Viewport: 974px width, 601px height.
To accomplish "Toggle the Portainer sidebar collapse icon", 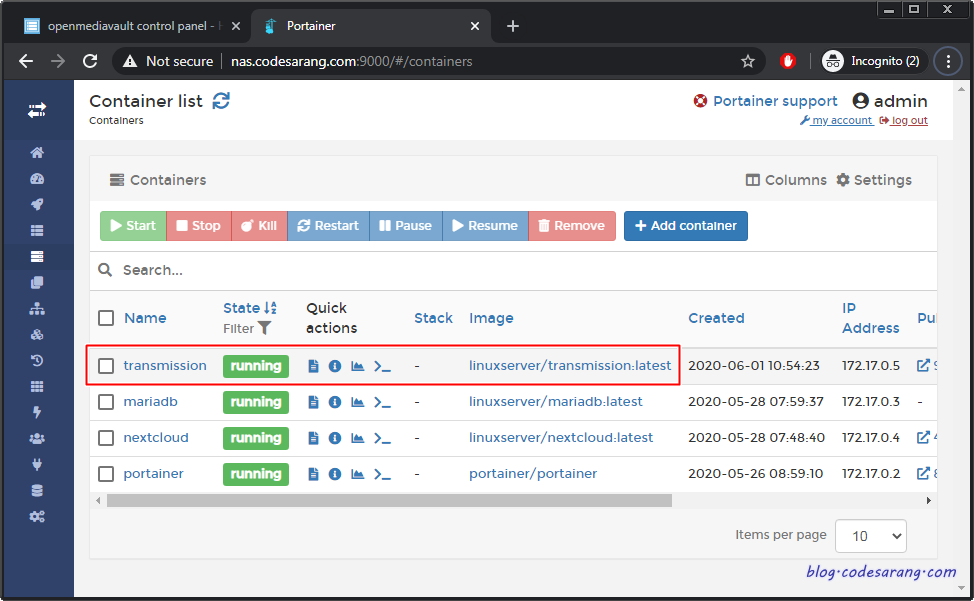I will pos(37,111).
